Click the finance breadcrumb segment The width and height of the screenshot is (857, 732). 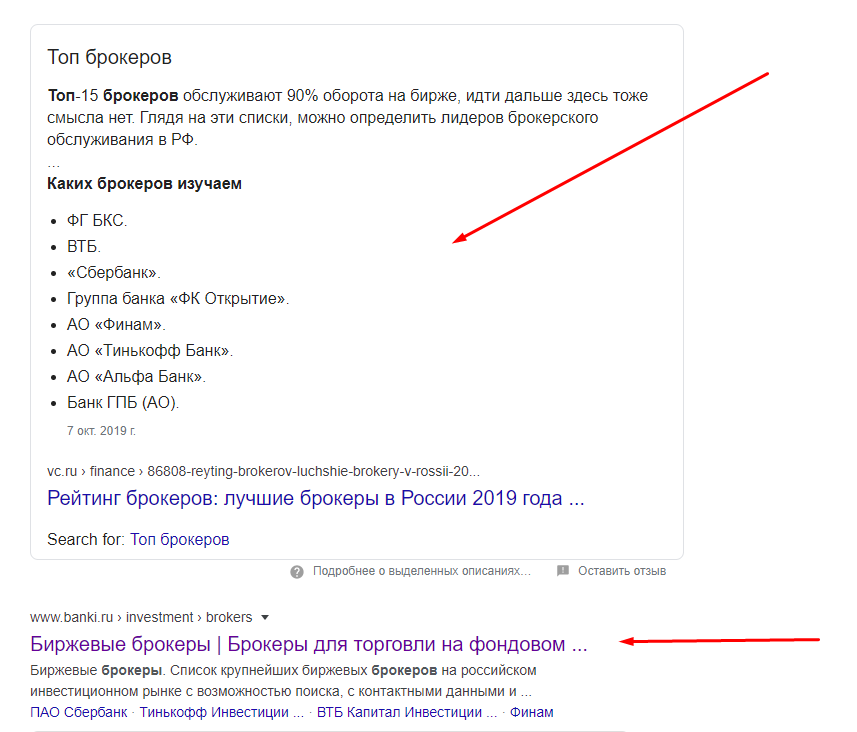click(x=113, y=470)
